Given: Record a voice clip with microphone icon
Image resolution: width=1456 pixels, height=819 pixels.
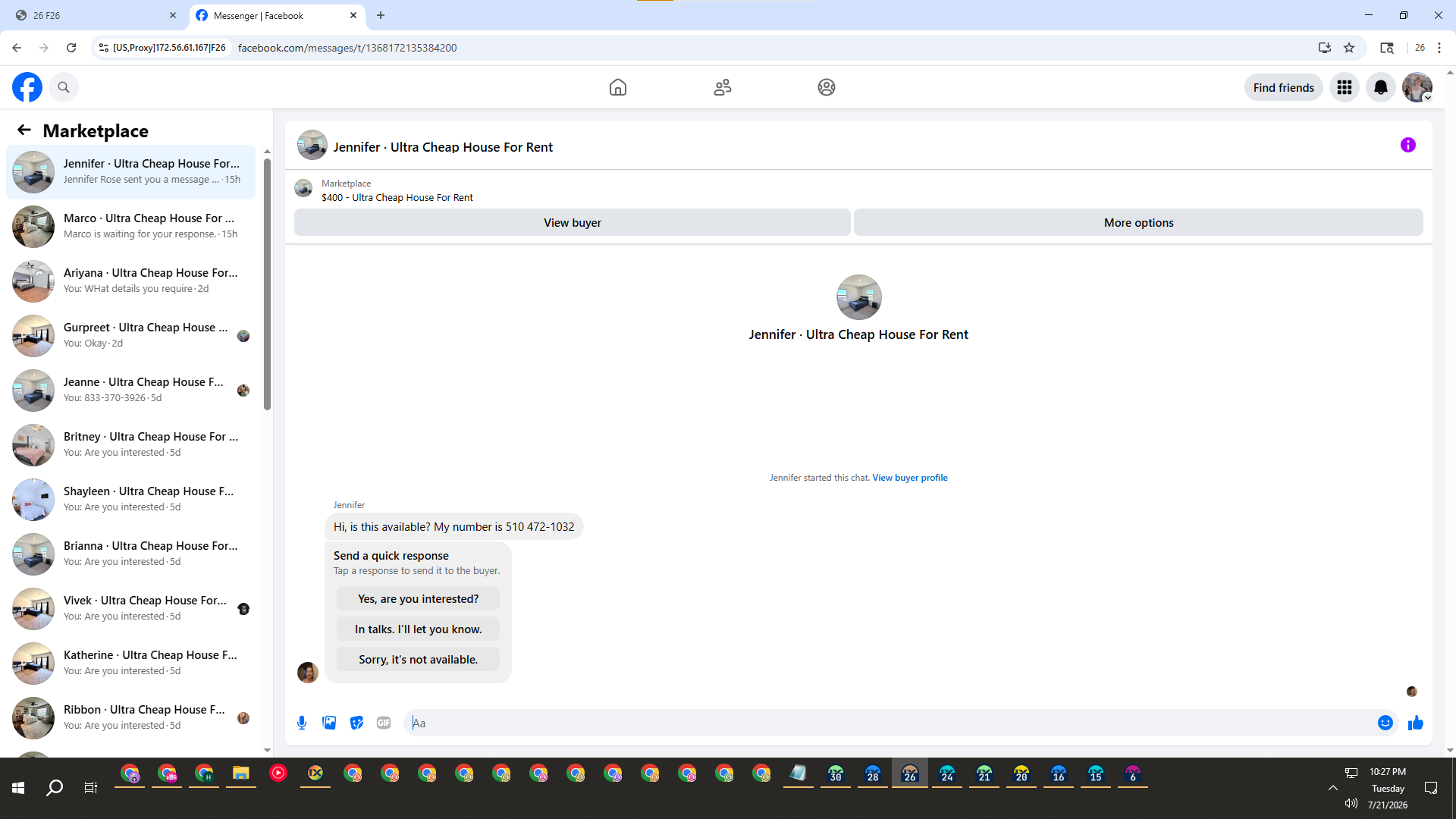Looking at the screenshot, I should [x=302, y=723].
